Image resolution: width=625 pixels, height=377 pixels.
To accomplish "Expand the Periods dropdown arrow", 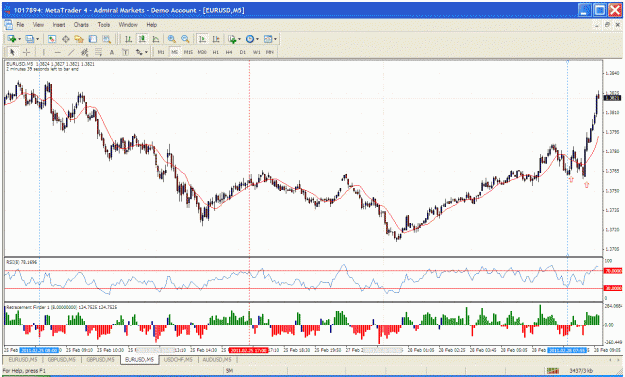I will click(257, 39).
